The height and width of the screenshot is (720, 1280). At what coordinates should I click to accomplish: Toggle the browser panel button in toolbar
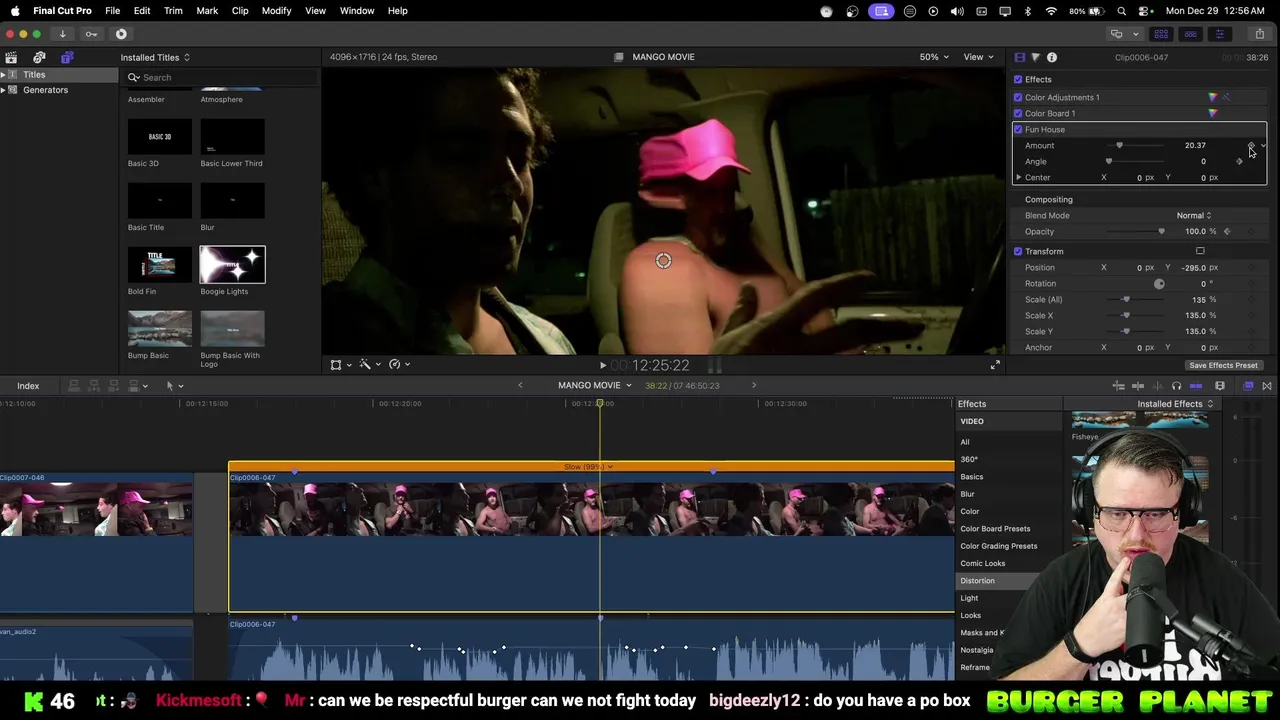coord(1161,34)
